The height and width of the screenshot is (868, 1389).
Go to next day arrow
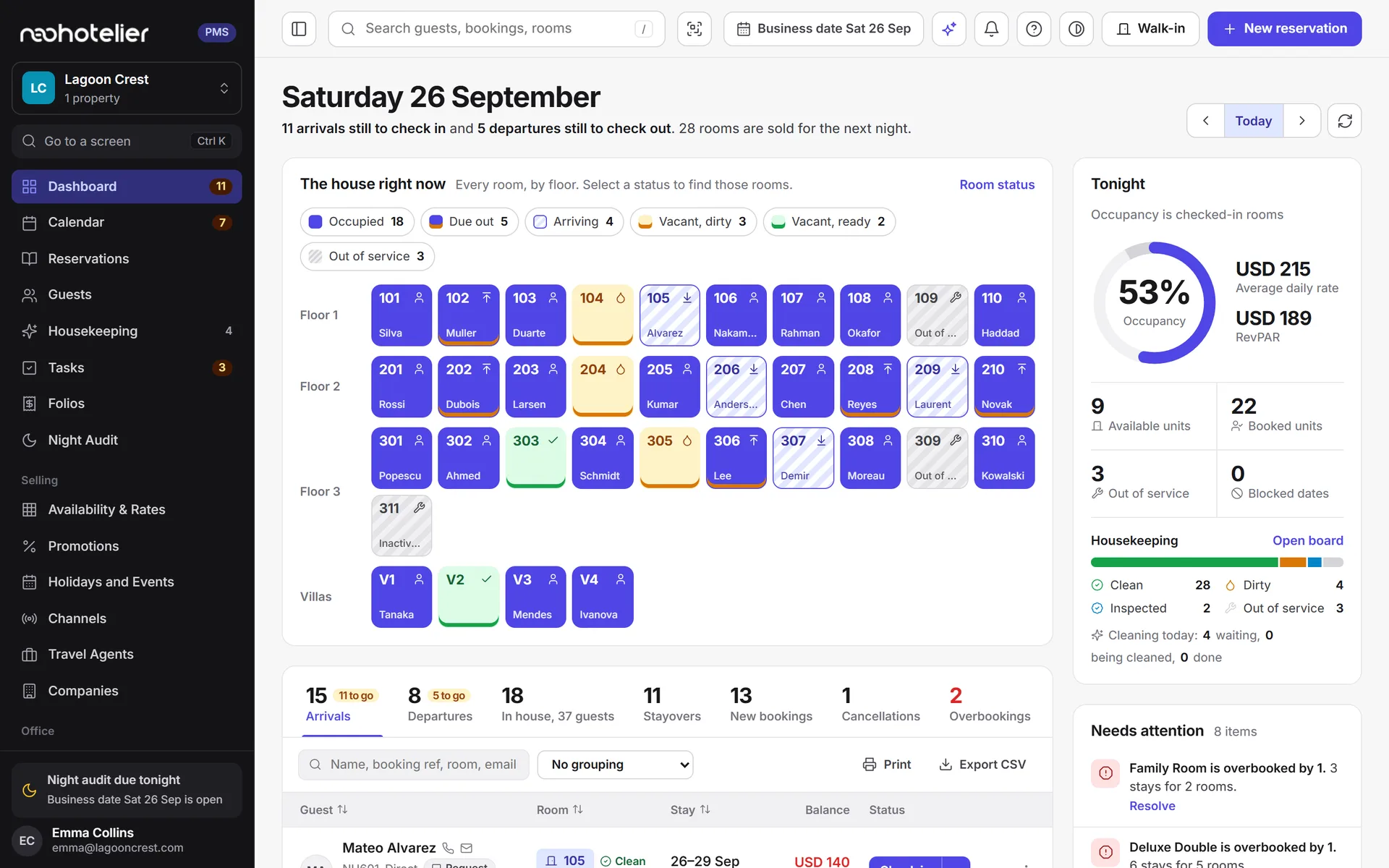pos(1302,121)
